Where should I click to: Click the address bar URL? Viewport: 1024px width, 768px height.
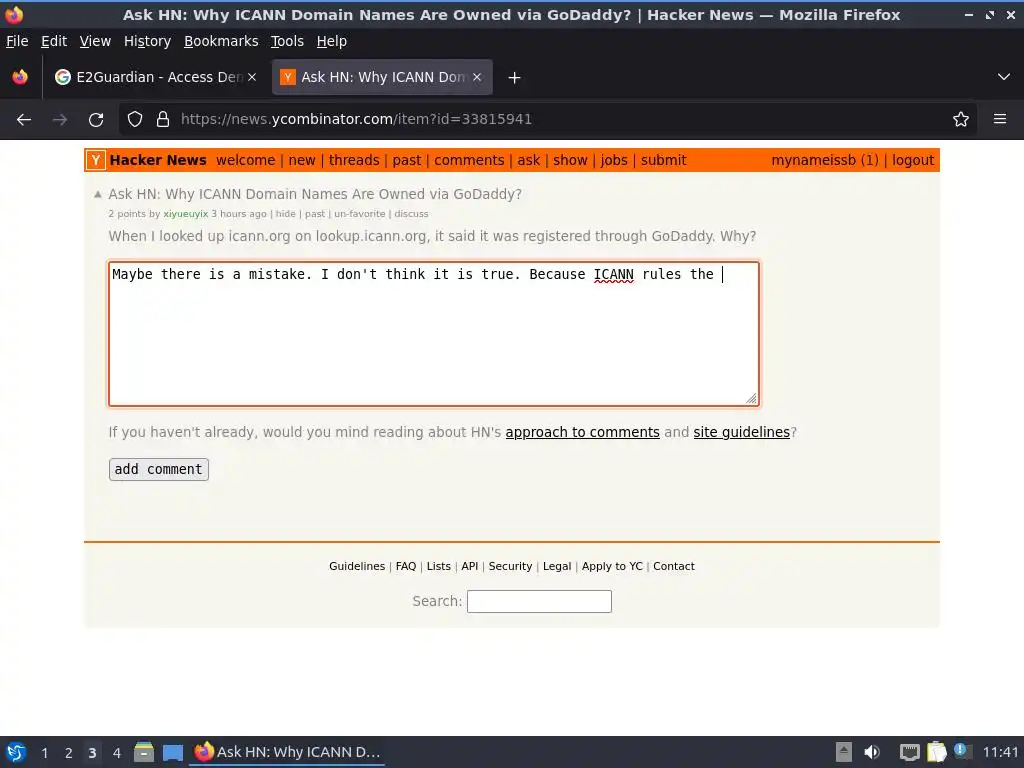357,120
